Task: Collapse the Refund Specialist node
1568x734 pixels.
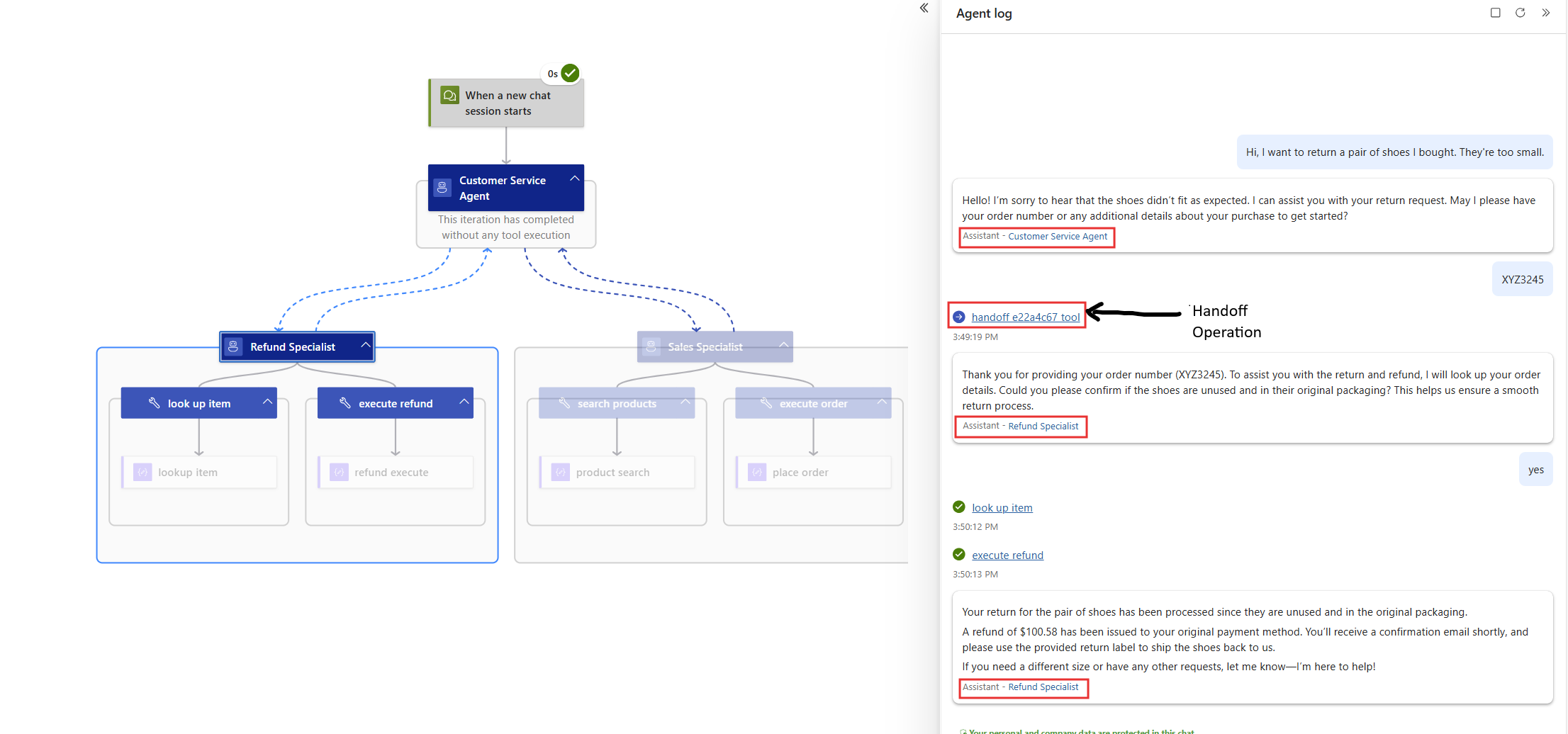Action: click(365, 345)
